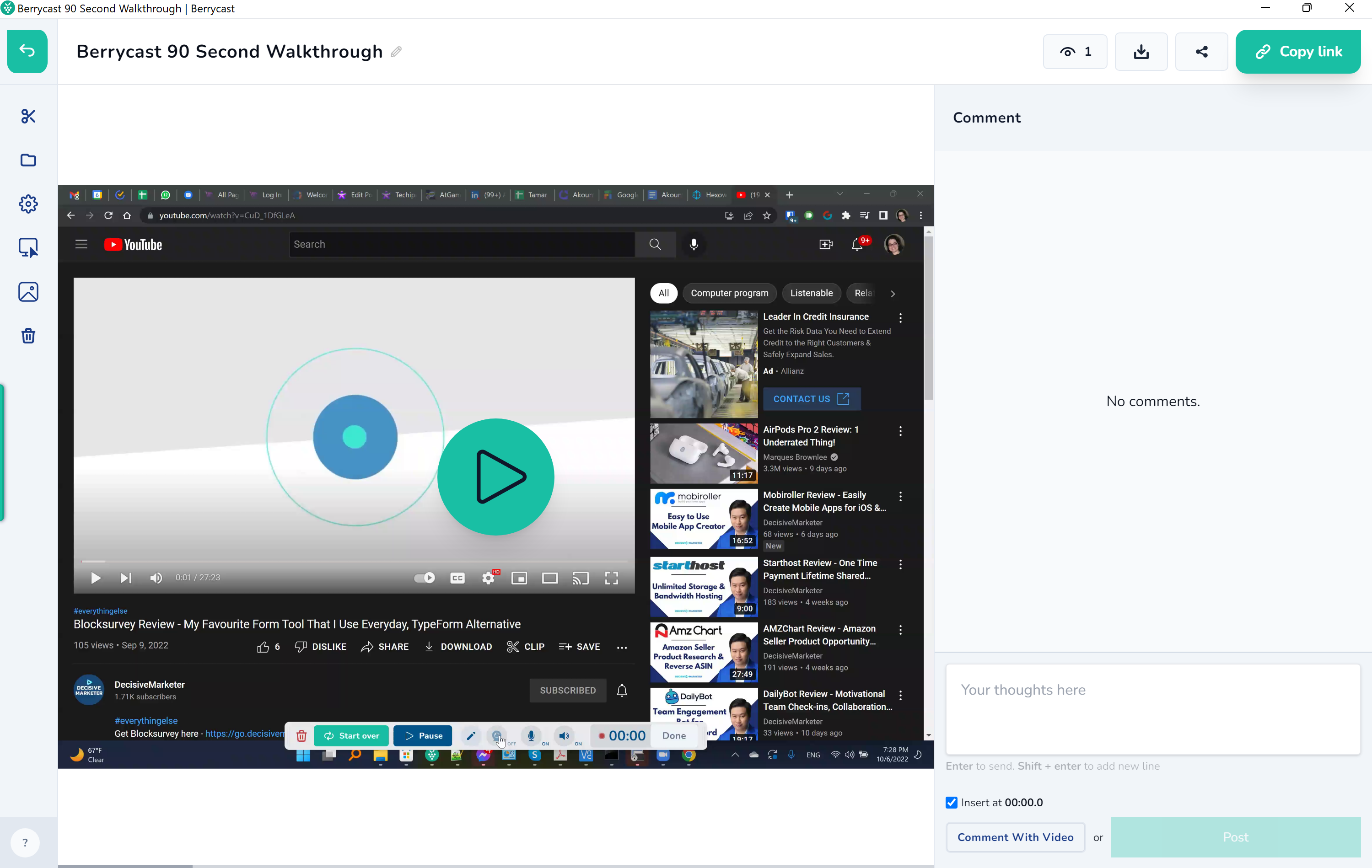The image size is (1372, 868).
Task: Open options menu for DailyBot Review
Action: click(x=900, y=696)
